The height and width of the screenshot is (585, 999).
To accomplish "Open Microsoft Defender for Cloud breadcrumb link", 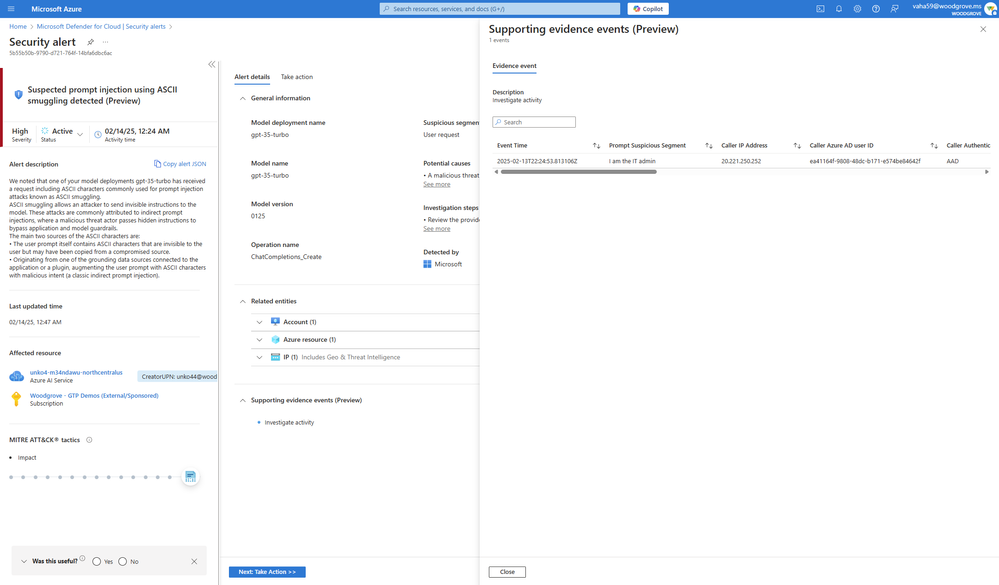I will click(101, 27).
